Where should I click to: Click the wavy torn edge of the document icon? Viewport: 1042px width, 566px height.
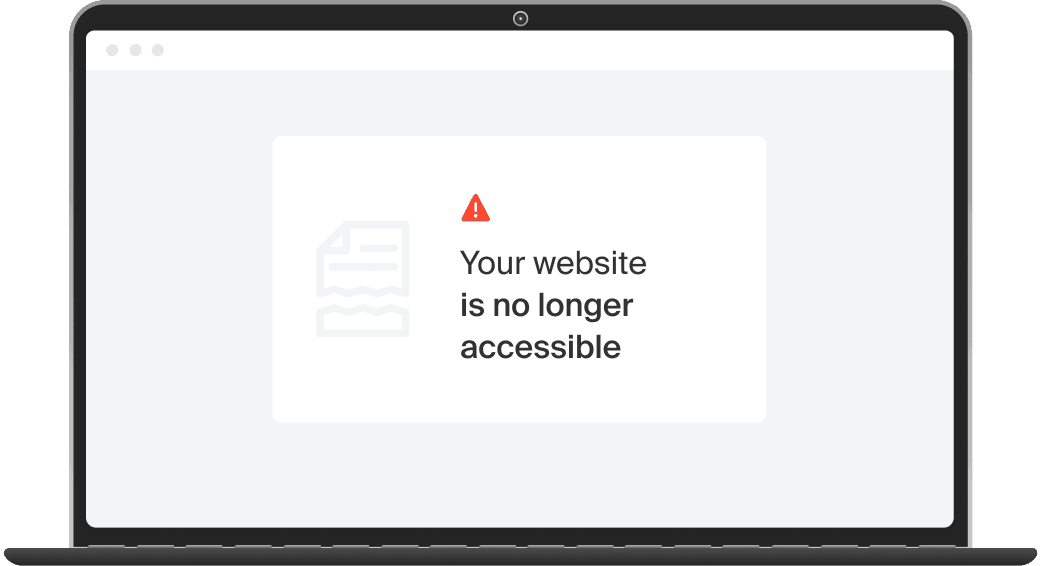pos(363,292)
